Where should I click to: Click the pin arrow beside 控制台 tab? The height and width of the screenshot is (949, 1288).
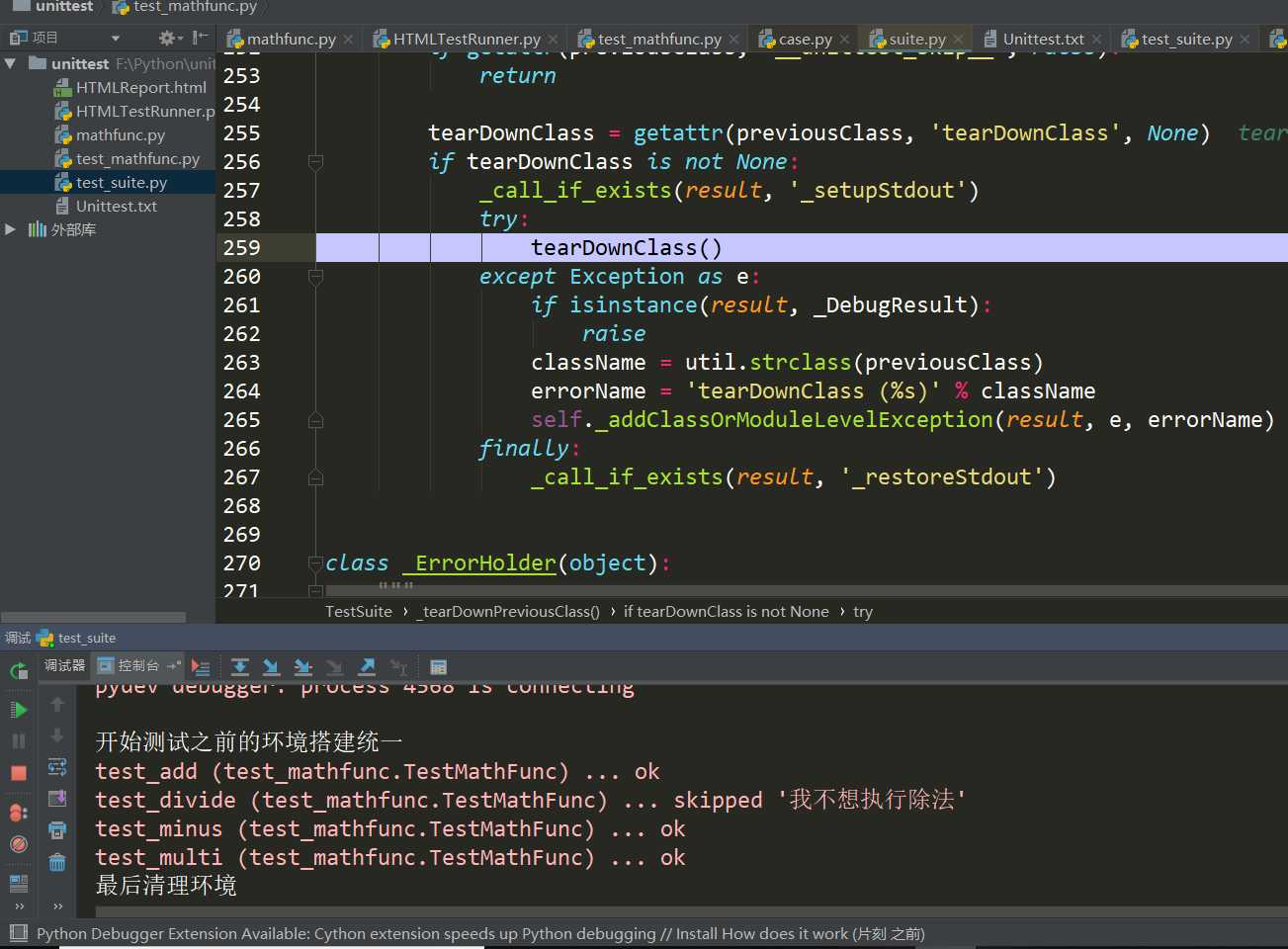[x=174, y=666]
